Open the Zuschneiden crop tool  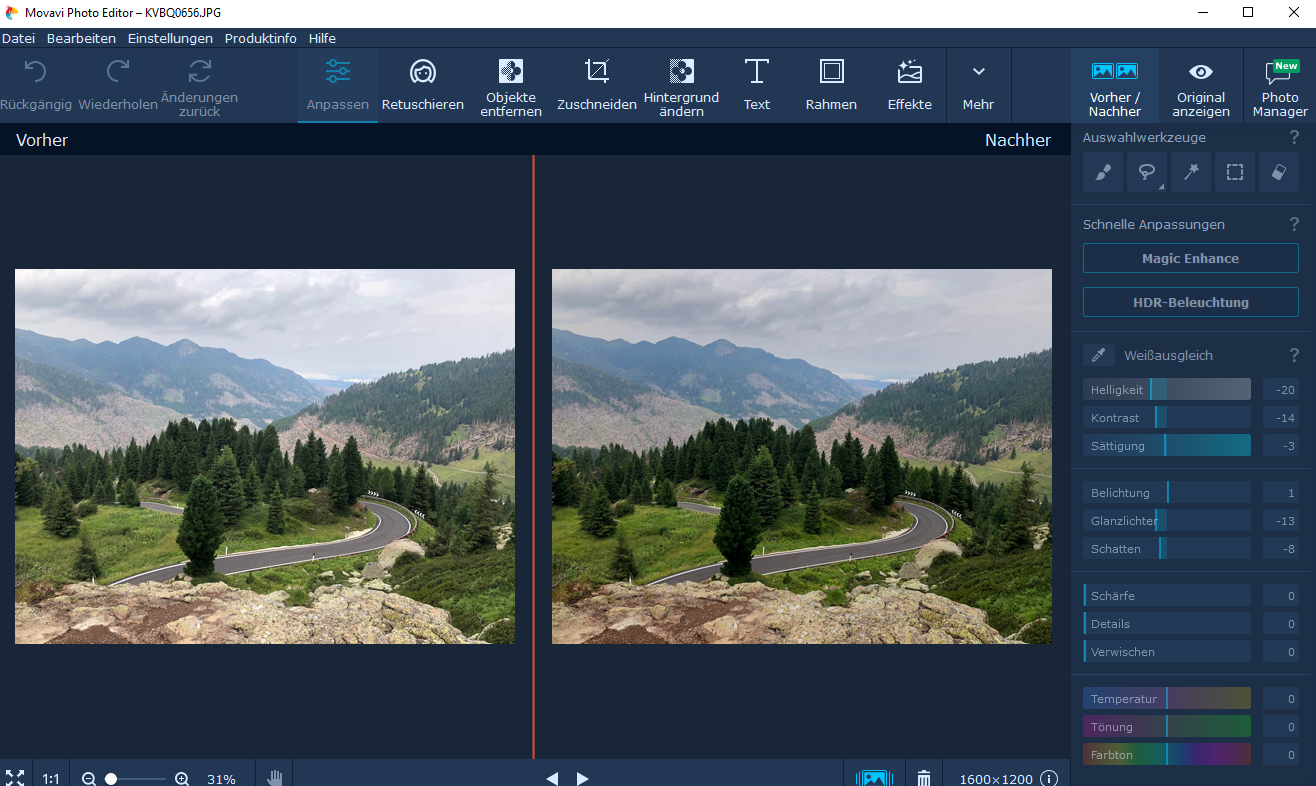pyautogui.click(x=596, y=85)
